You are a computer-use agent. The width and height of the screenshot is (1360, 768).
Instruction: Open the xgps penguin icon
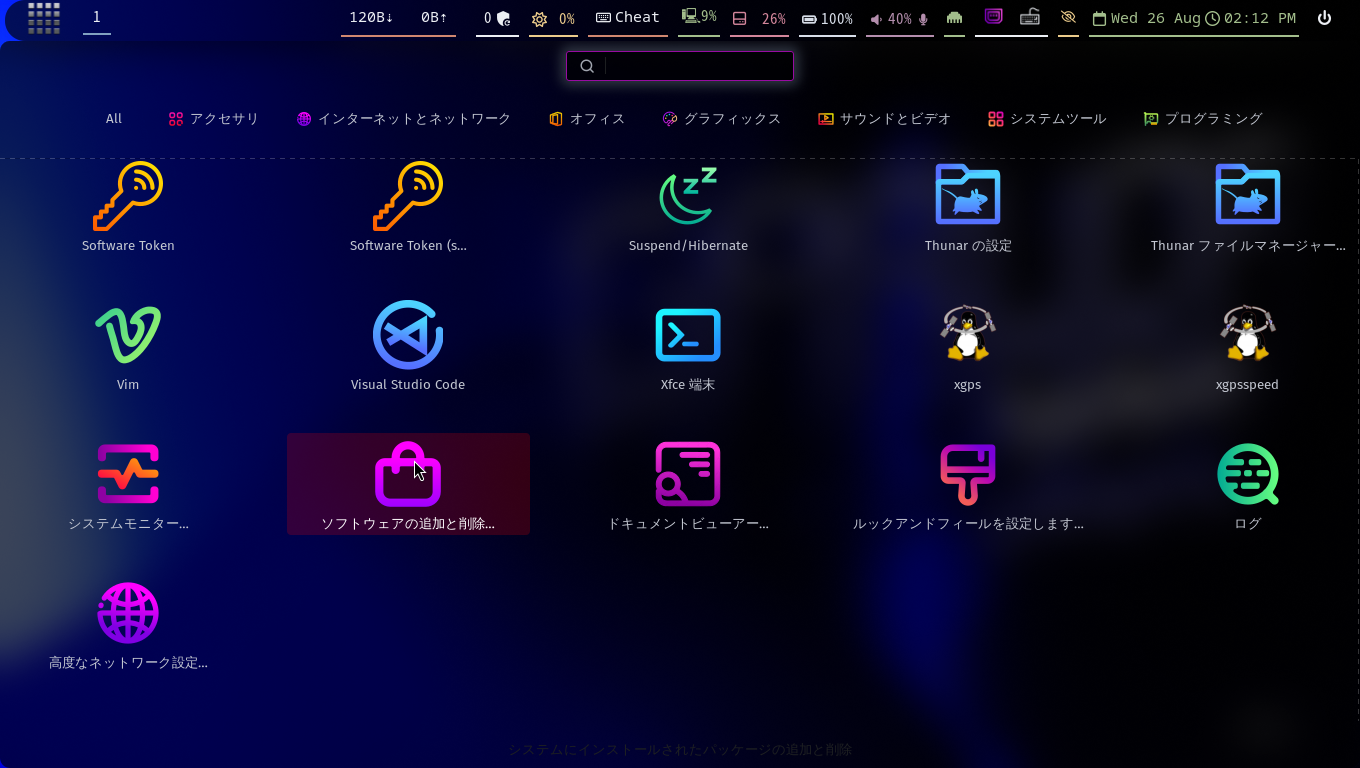[x=968, y=333]
